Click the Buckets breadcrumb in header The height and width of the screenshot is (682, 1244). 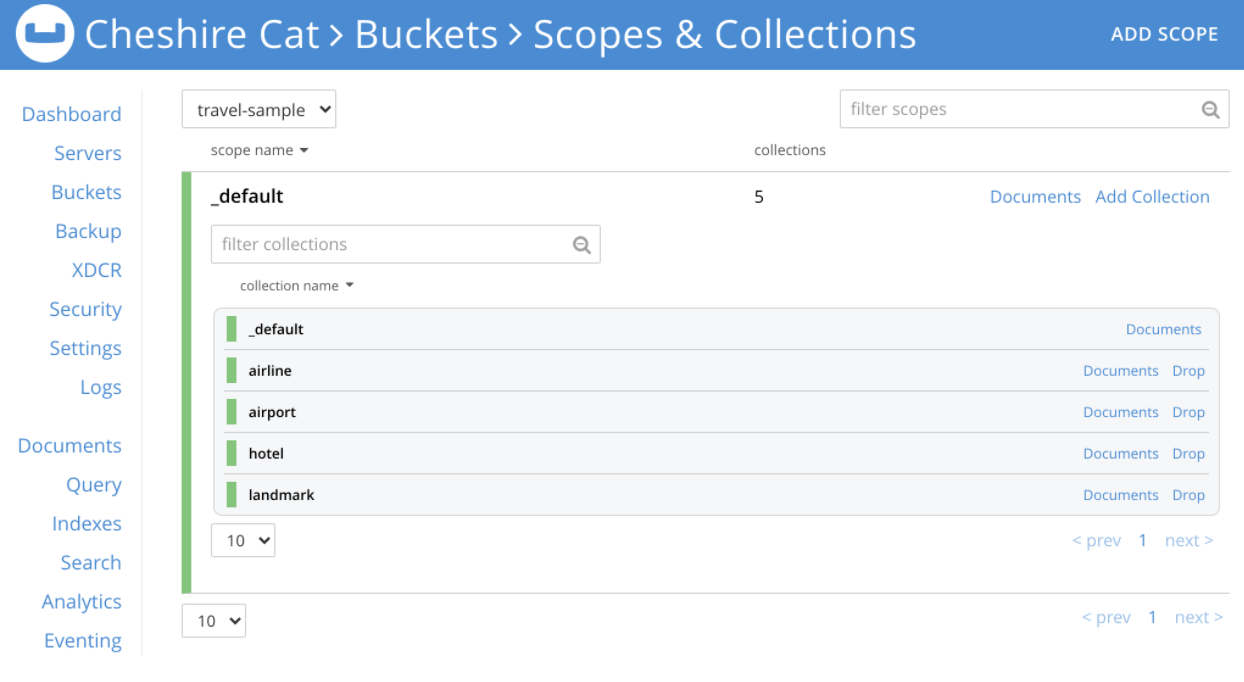[426, 35]
